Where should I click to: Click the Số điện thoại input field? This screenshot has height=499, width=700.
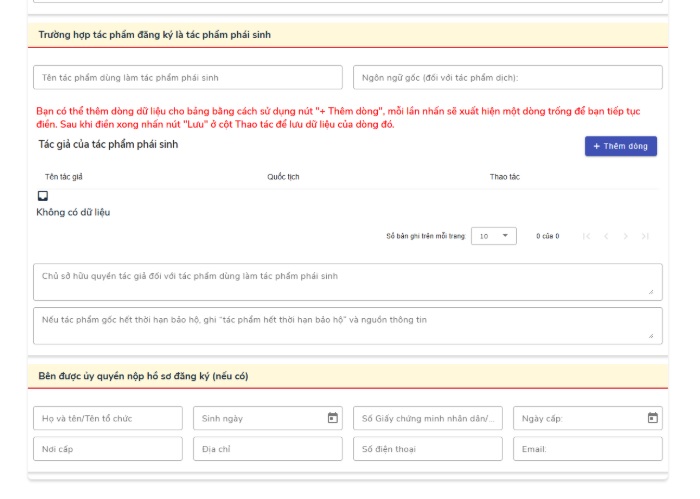[428, 449]
